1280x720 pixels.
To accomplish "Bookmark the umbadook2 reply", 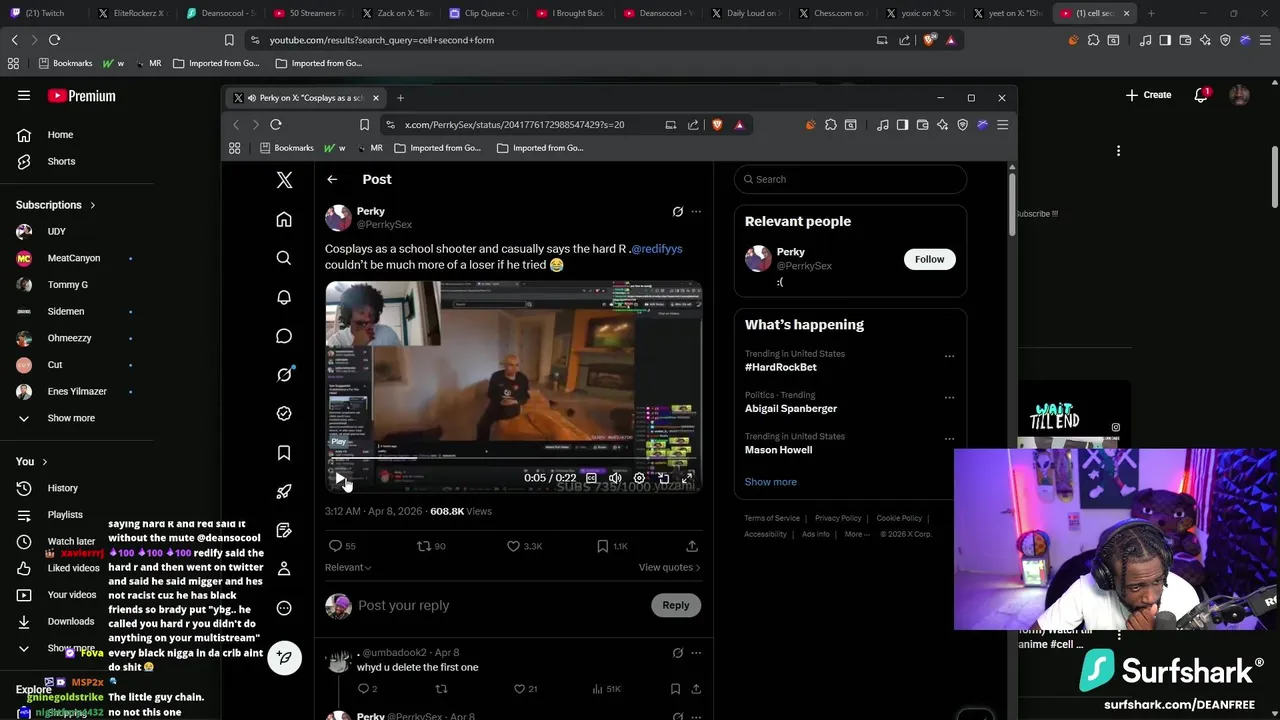I will point(676,689).
